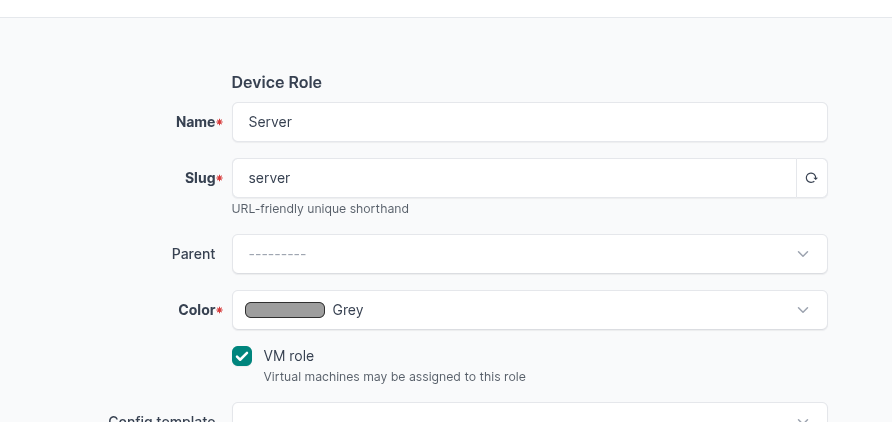Click the 'URL-friendly unique shorthand' help text
The height and width of the screenshot is (422, 892).
[x=320, y=209]
